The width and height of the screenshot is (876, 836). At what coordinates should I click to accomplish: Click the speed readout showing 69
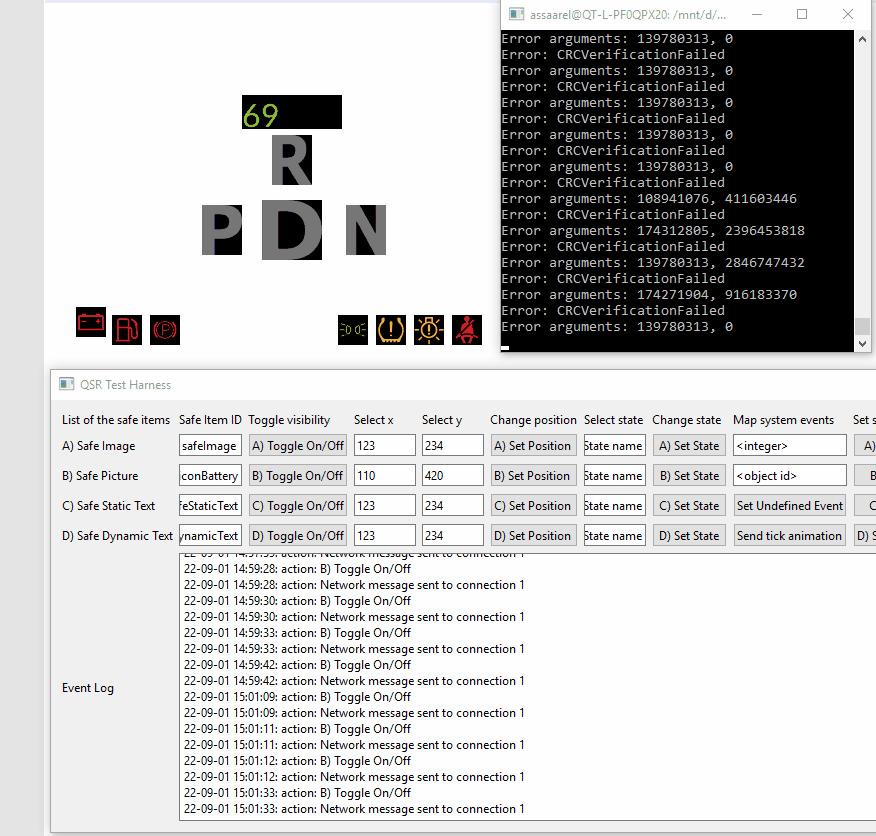[x=291, y=112]
